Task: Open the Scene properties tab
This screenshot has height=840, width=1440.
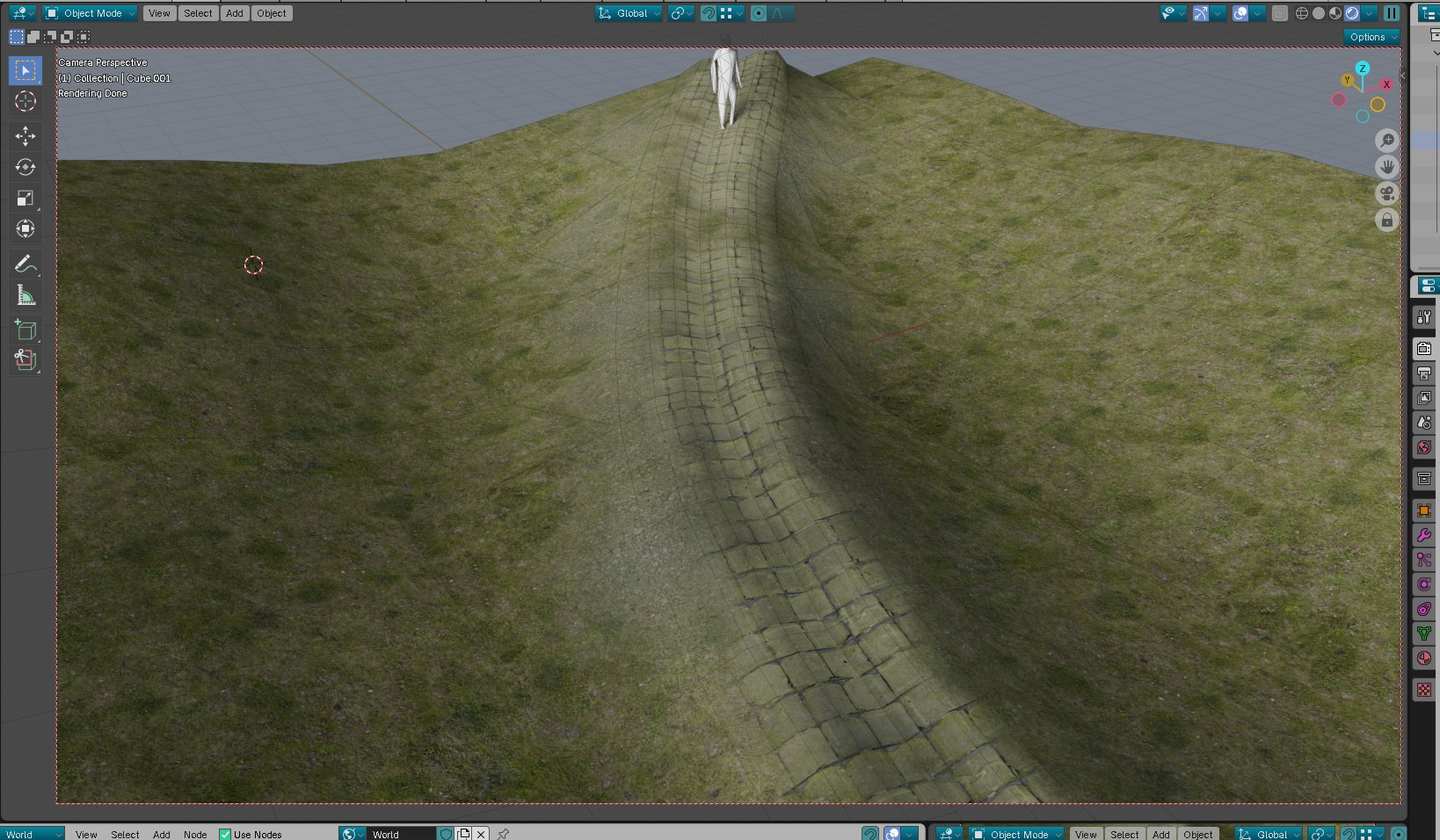Action: tap(1424, 423)
